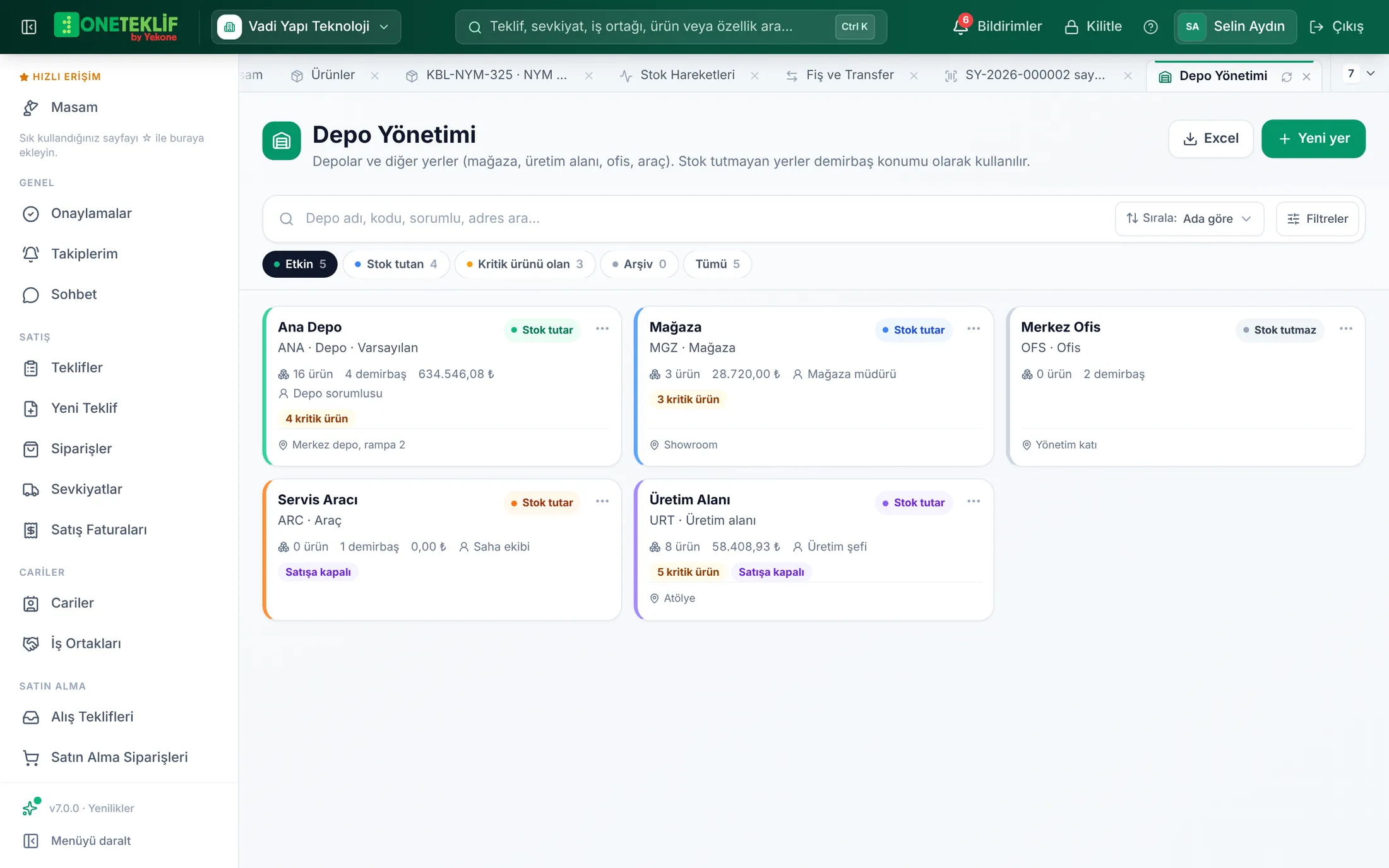Click the global search box in header
The width and height of the screenshot is (1389, 868).
[x=671, y=27]
